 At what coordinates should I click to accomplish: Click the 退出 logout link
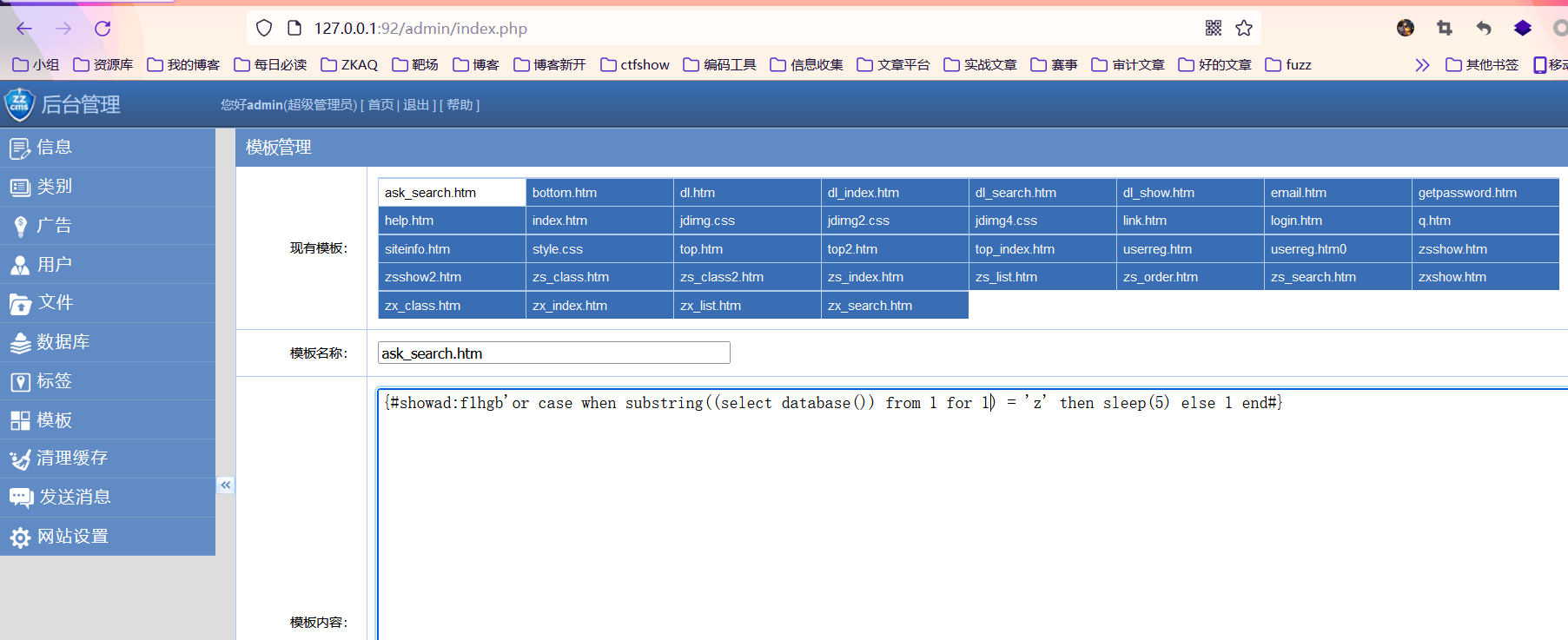pyautogui.click(x=416, y=105)
